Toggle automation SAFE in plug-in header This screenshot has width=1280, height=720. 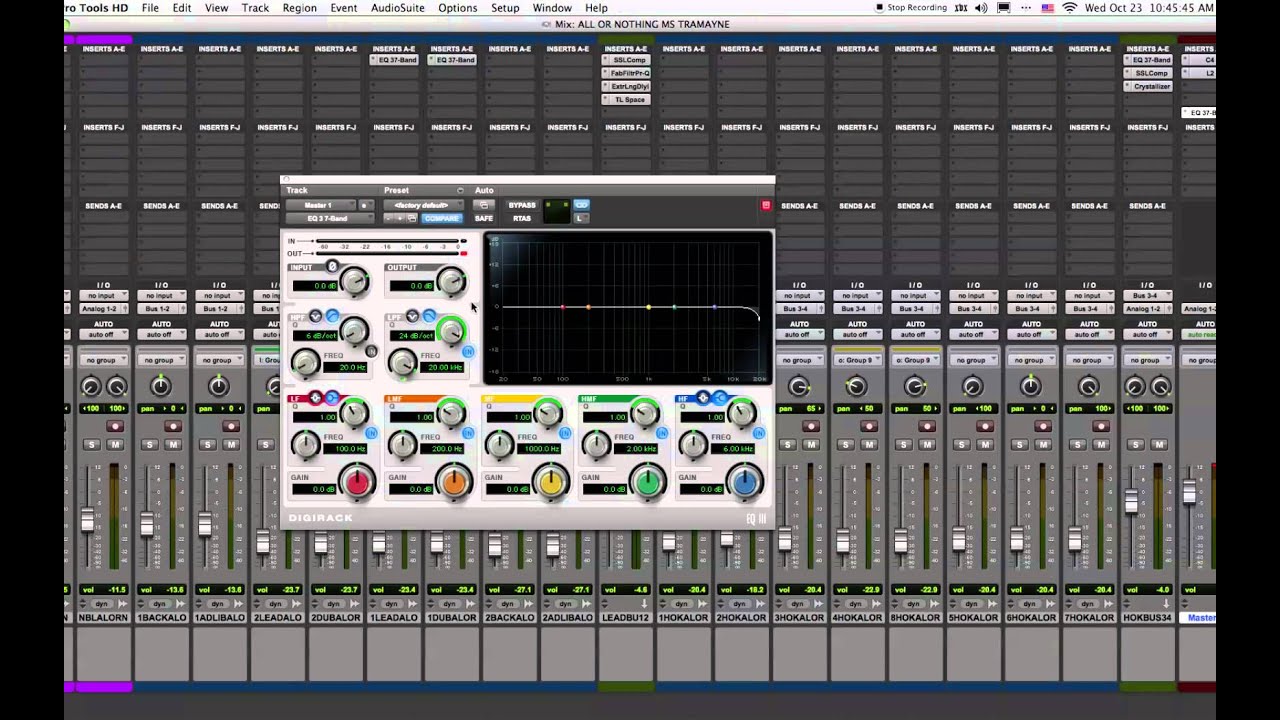(x=483, y=218)
